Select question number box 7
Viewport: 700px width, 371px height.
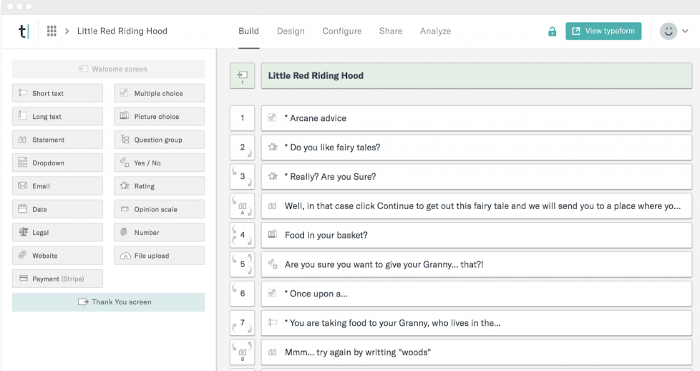(x=242, y=323)
